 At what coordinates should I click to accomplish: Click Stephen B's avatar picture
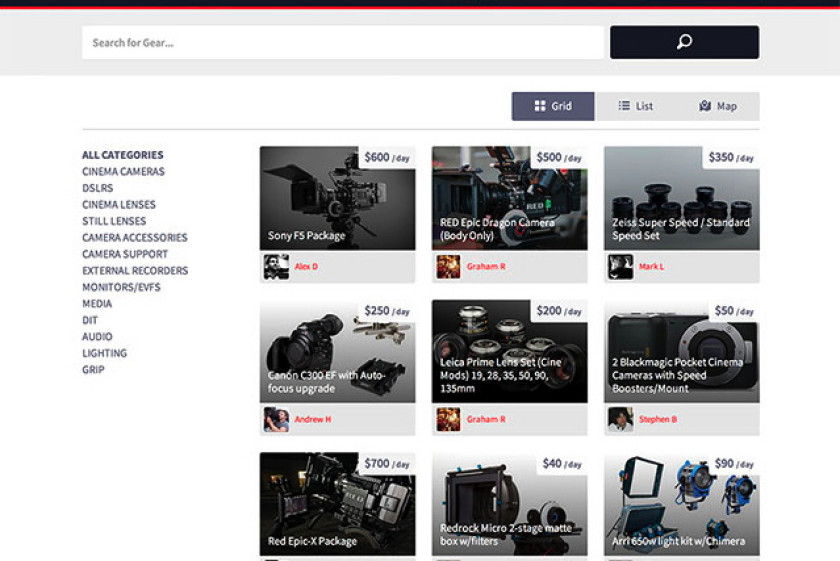(x=620, y=419)
